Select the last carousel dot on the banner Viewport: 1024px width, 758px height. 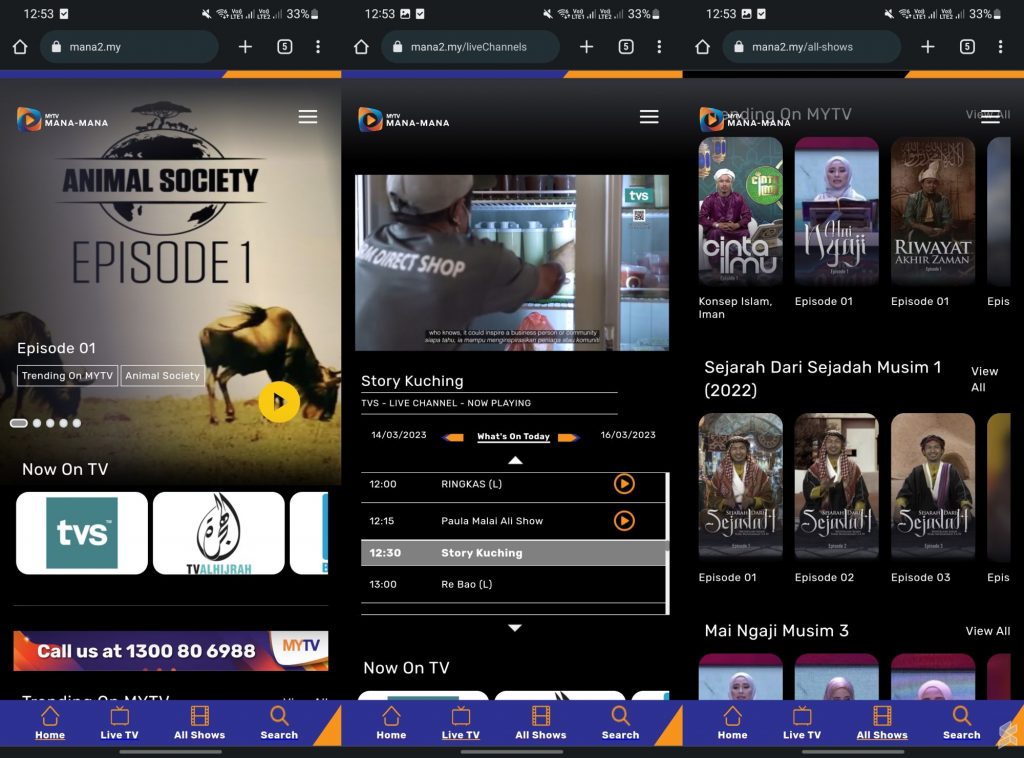pyautogui.click(x=76, y=423)
